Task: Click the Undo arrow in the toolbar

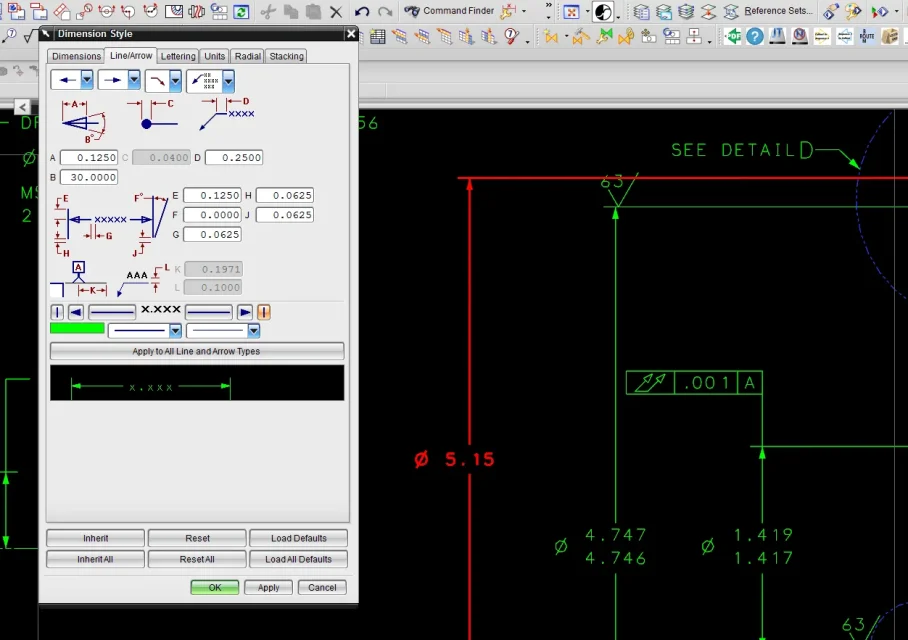Action: pos(361,12)
